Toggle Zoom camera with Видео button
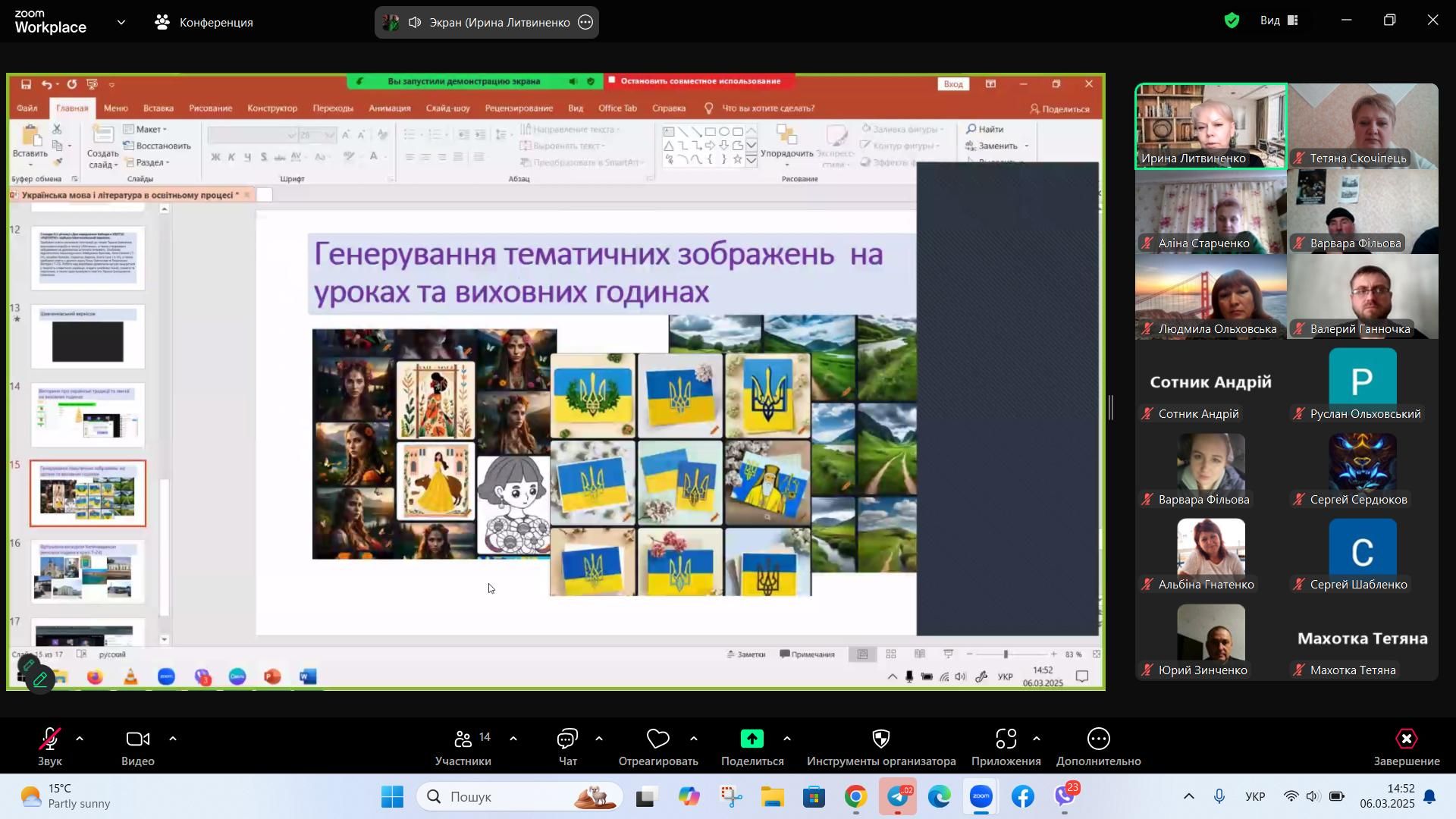 pyautogui.click(x=138, y=747)
